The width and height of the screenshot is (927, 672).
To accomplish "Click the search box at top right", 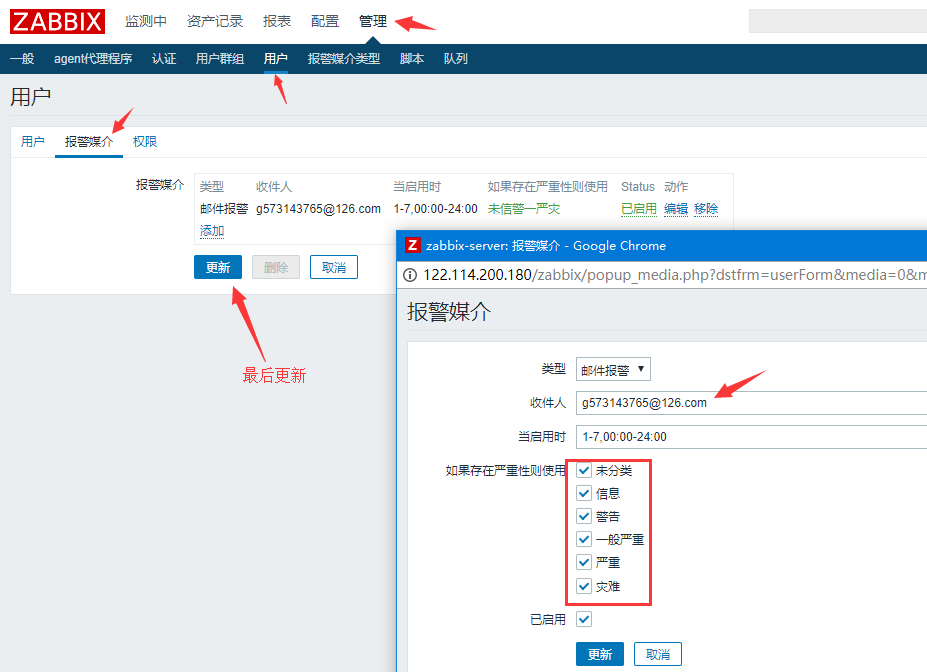I will click(838, 21).
